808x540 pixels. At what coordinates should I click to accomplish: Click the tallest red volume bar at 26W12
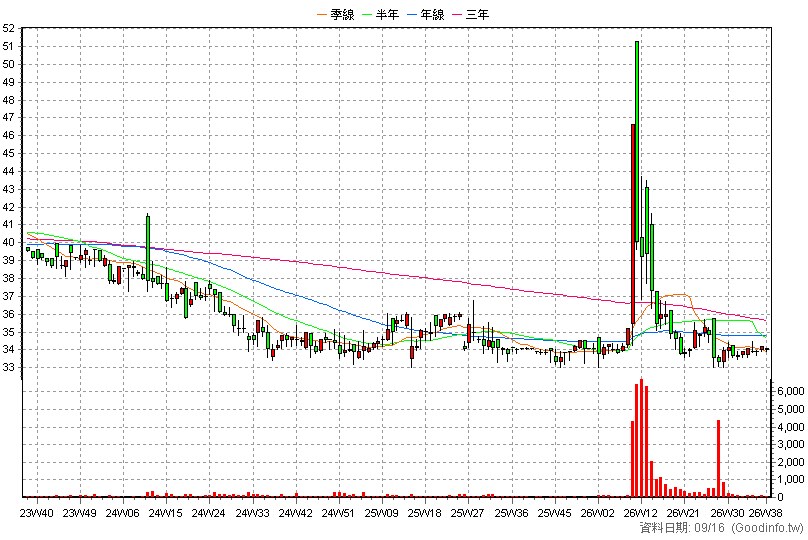pyautogui.click(x=642, y=438)
